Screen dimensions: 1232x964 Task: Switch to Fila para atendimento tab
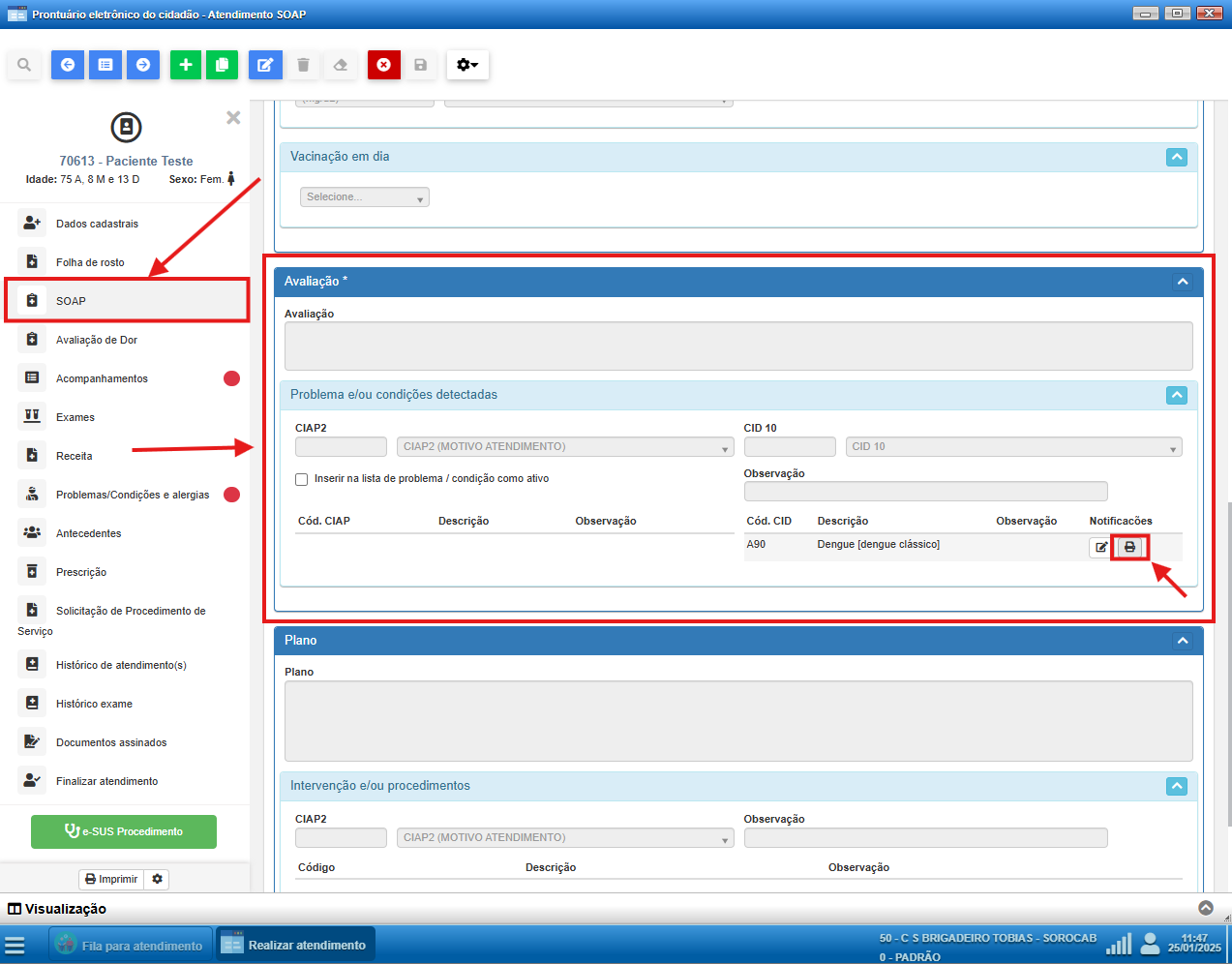point(131,945)
